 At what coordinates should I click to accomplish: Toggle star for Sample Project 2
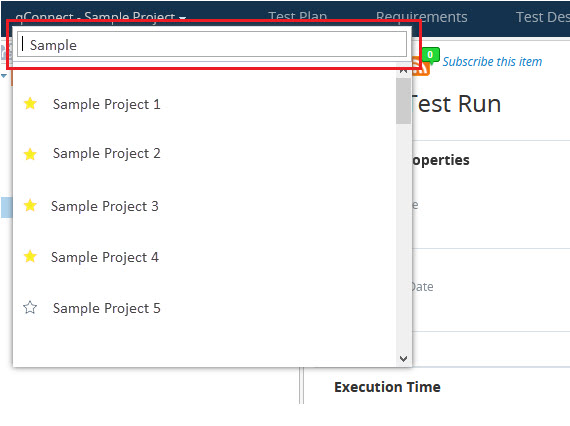(x=30, y=154)
